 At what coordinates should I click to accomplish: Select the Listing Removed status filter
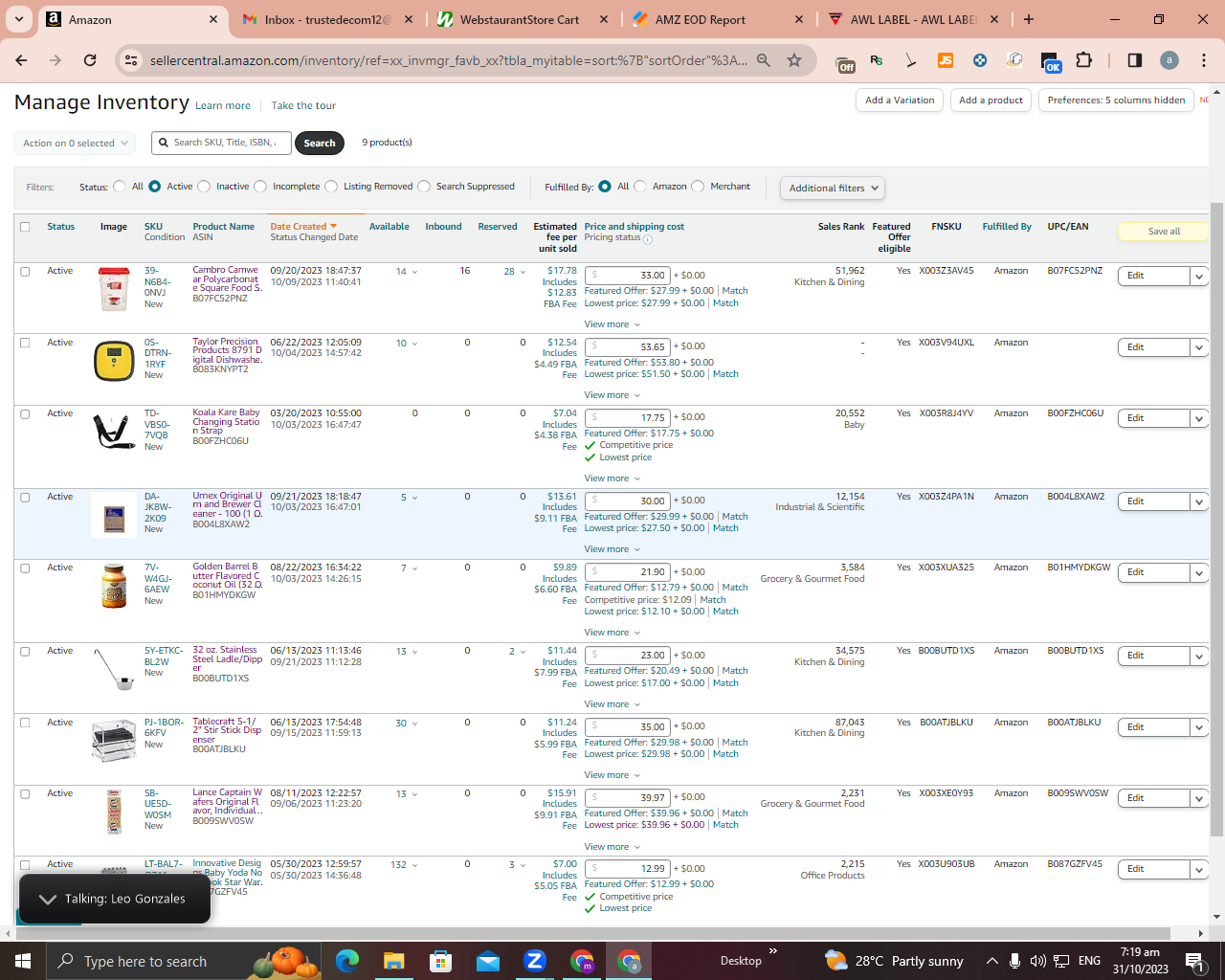point(331,187)
